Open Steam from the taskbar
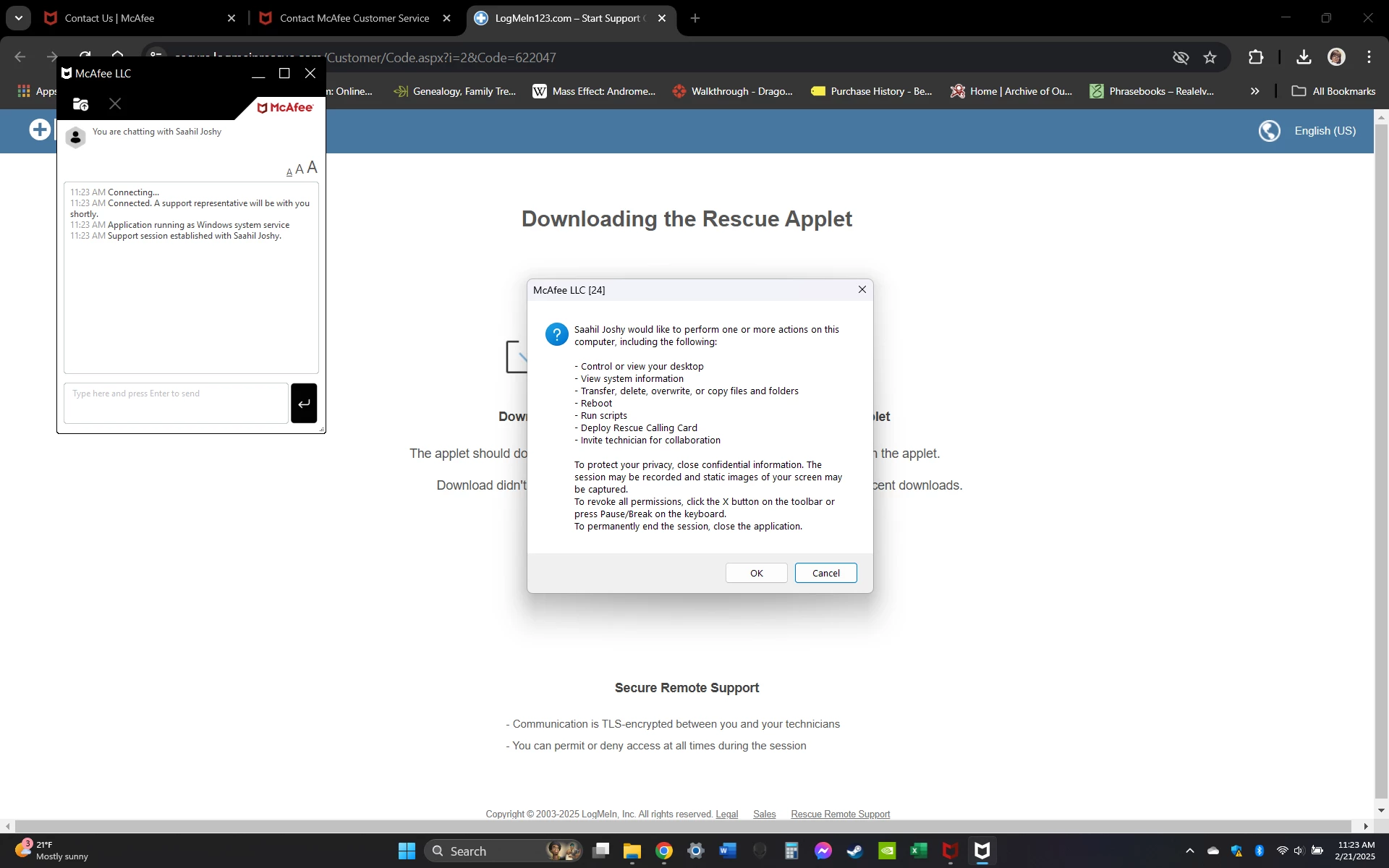 [x=855, y=851]
